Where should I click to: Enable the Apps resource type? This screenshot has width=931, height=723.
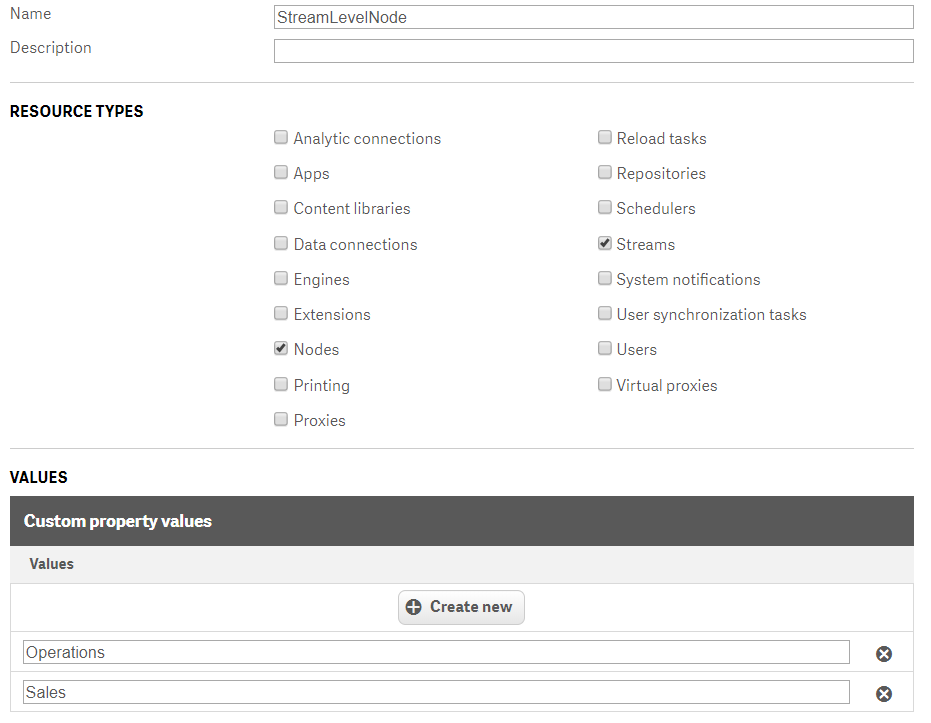click(x=281, y=173)
